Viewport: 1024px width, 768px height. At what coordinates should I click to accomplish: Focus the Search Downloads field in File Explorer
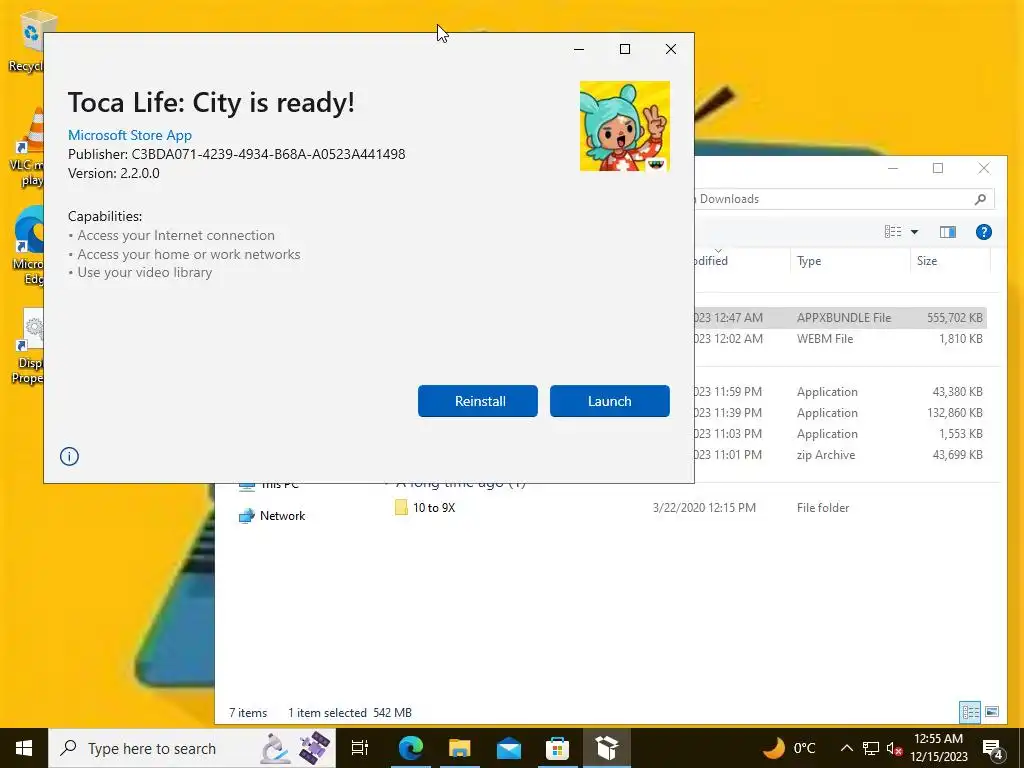click(844, 199)
